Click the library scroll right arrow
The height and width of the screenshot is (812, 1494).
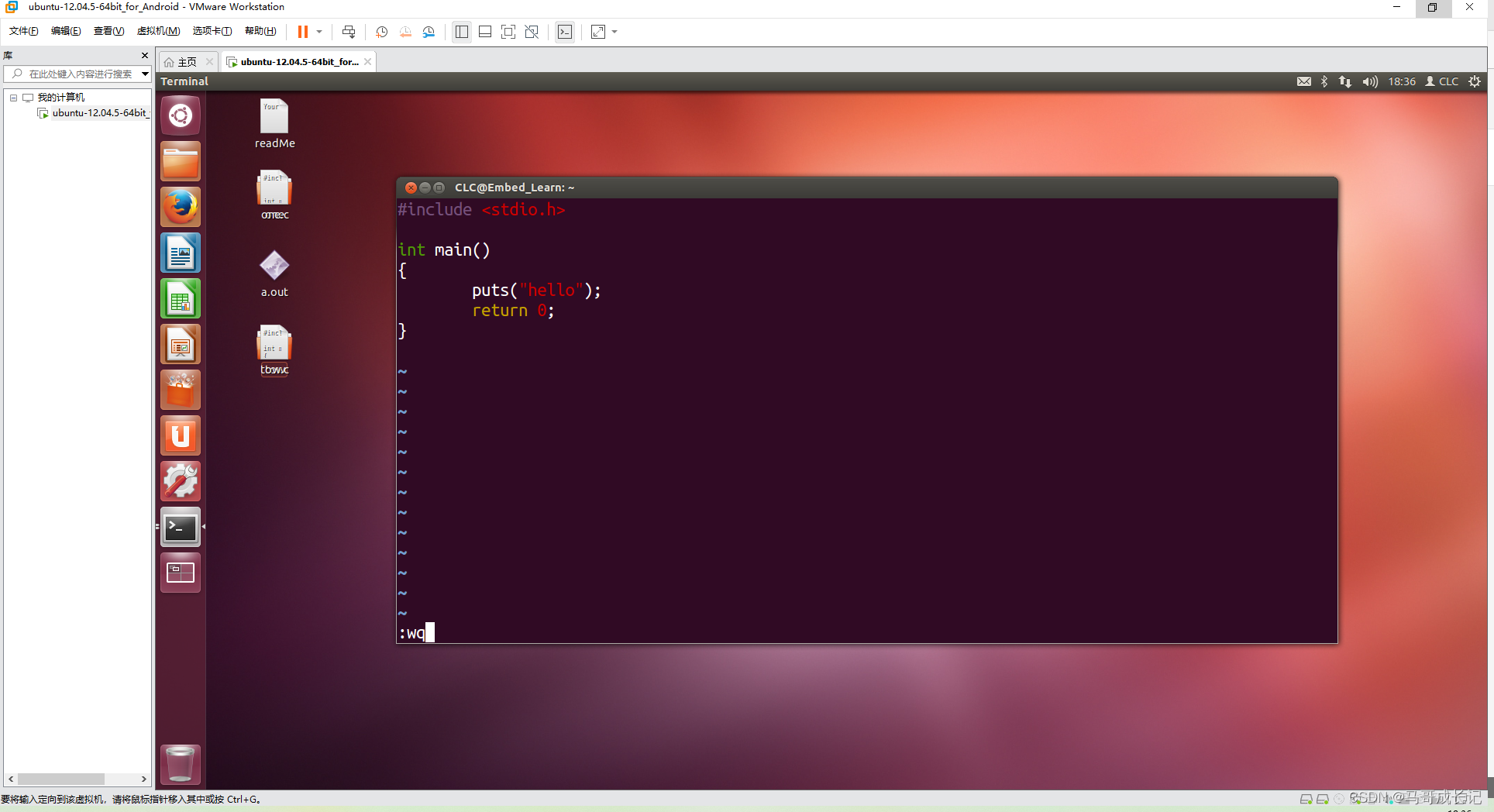point(143,779)
